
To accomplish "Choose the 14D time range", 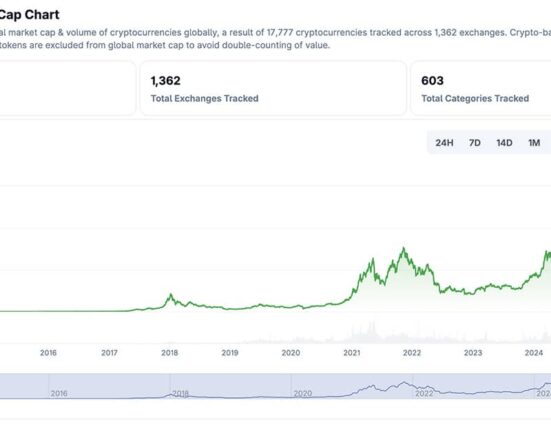I will pyautogui.click(x=504, y=143).
